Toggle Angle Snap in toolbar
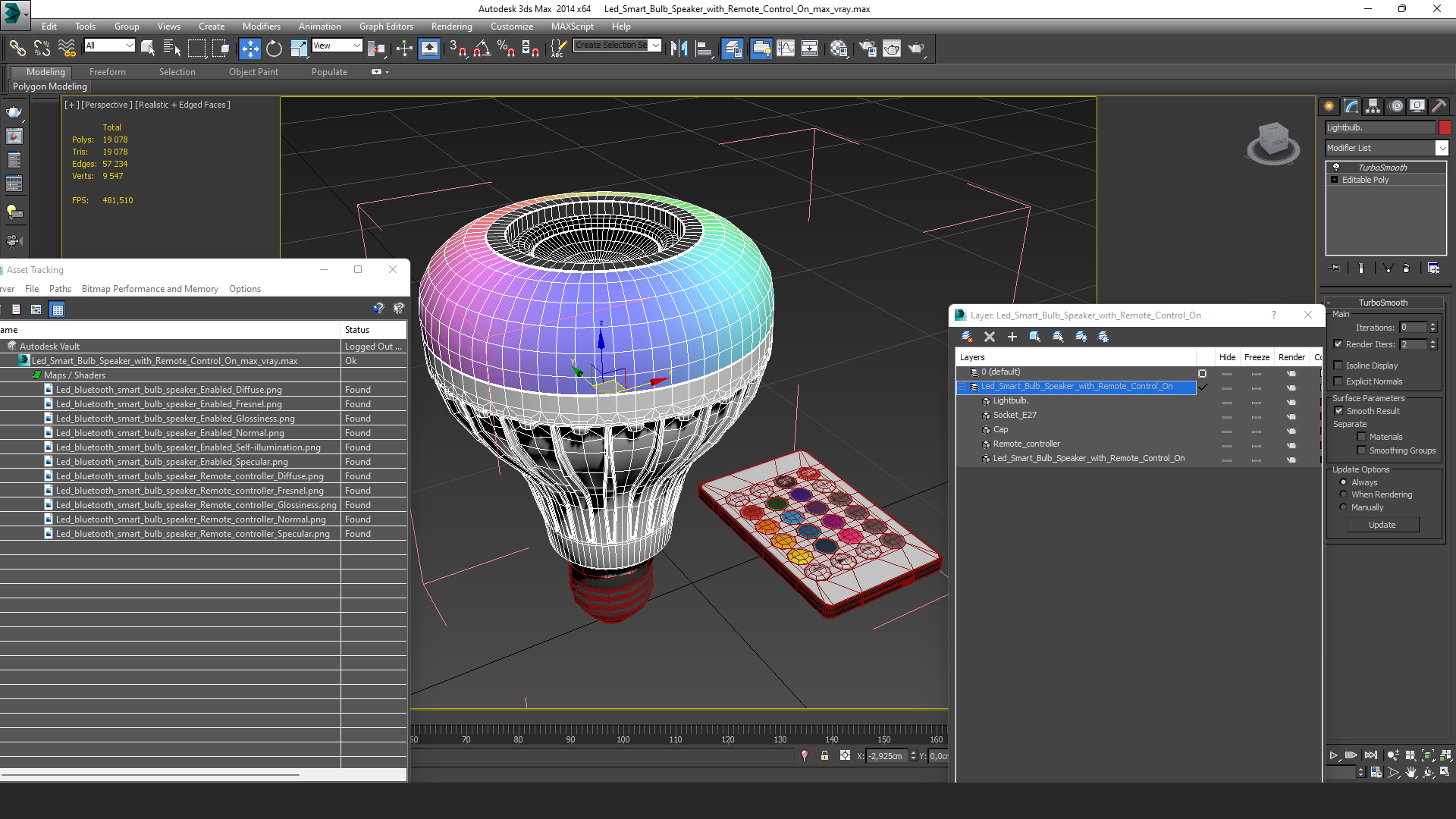The image size is (1456, 819). click(x=482, y=49)
